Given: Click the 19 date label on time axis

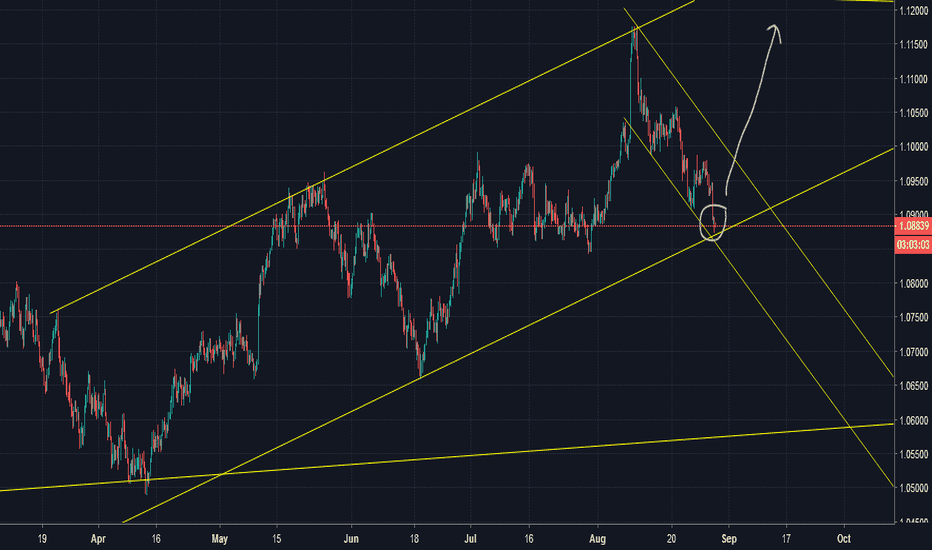Looking at the screenshot, I should pos(42,539).
